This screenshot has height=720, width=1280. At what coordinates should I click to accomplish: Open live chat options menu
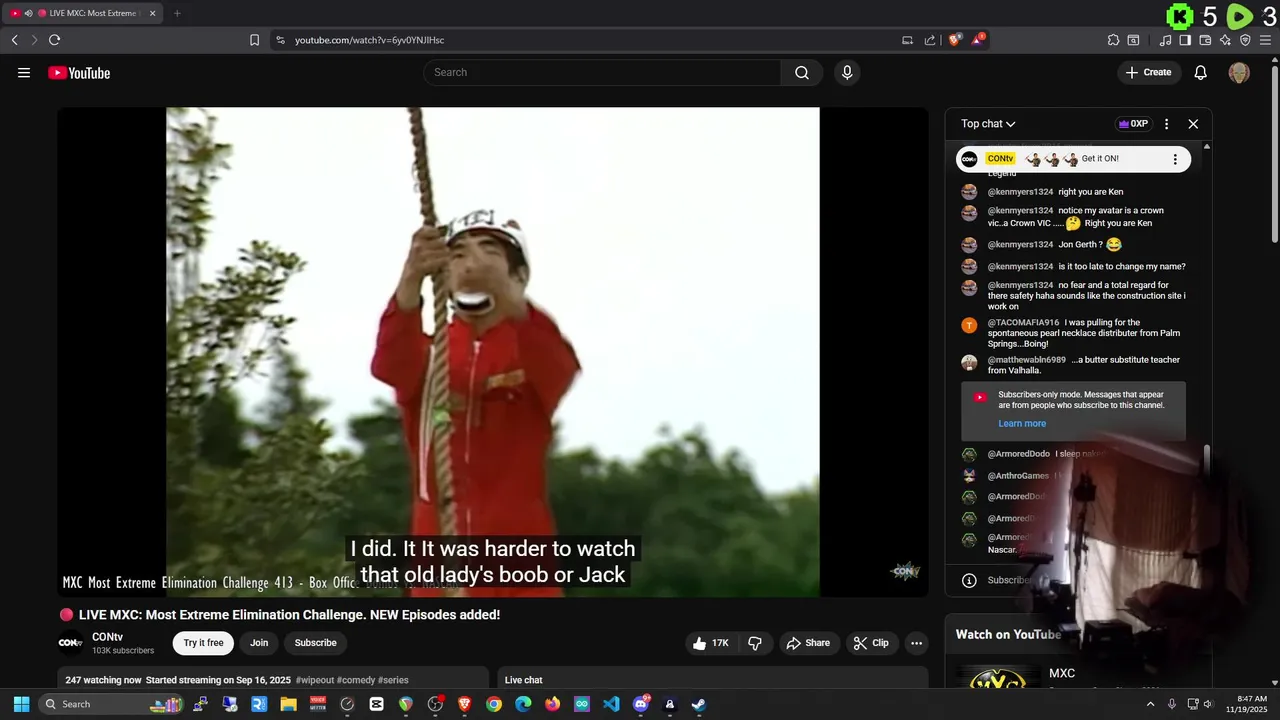1166,124
